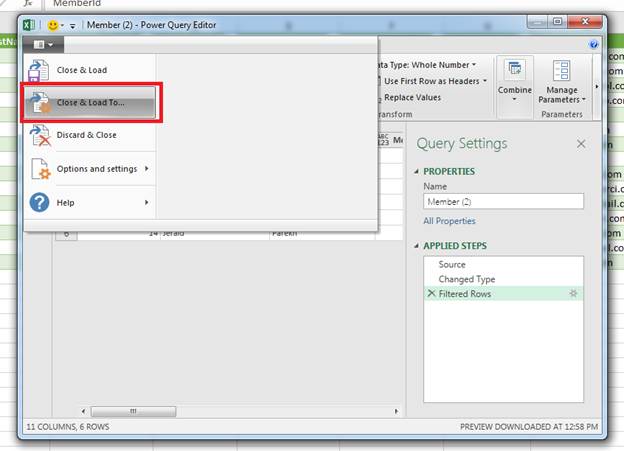This screenshot has width=624, height=451.
Task: Click the horizontal scrollbar thumb
Action: [133, 411]
